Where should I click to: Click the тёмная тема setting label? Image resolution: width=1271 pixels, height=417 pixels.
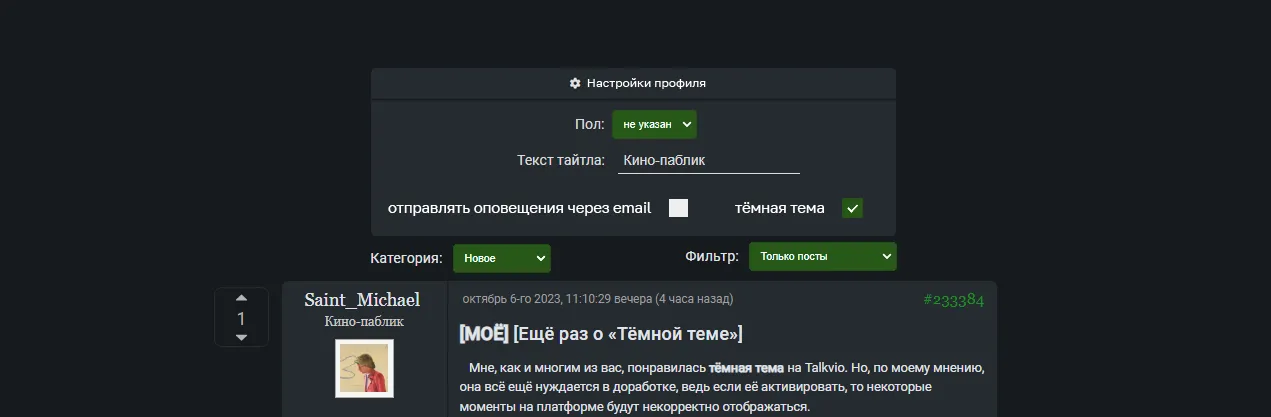tap(780, 208)
